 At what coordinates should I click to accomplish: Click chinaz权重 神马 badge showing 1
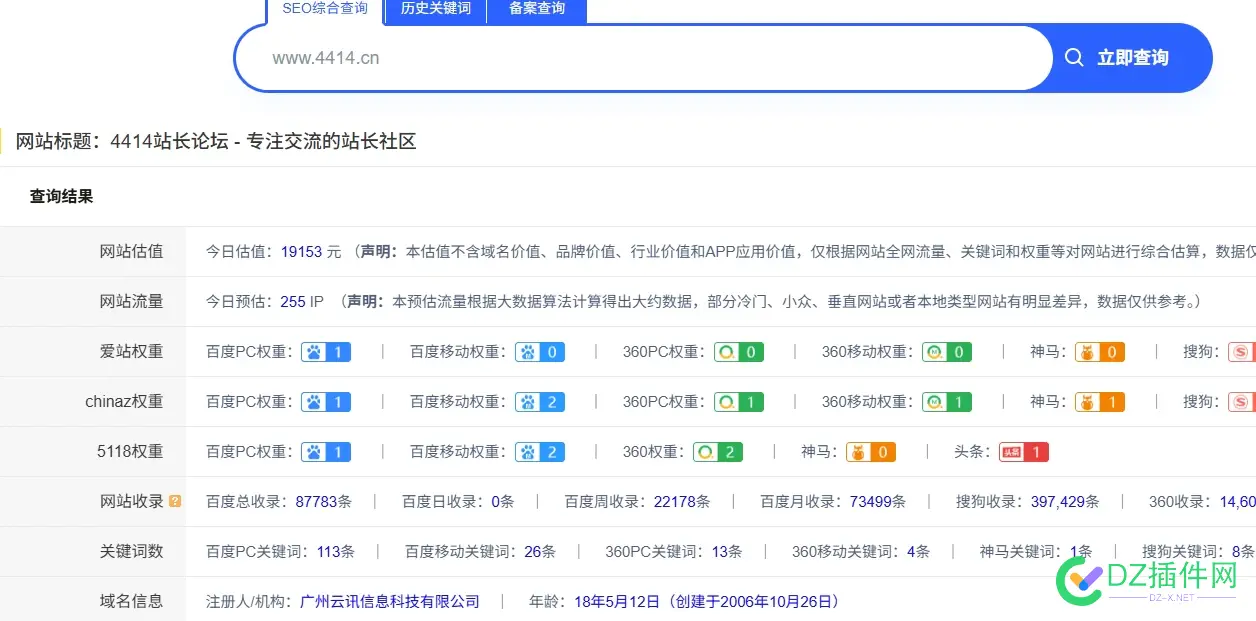(1100, 402)
